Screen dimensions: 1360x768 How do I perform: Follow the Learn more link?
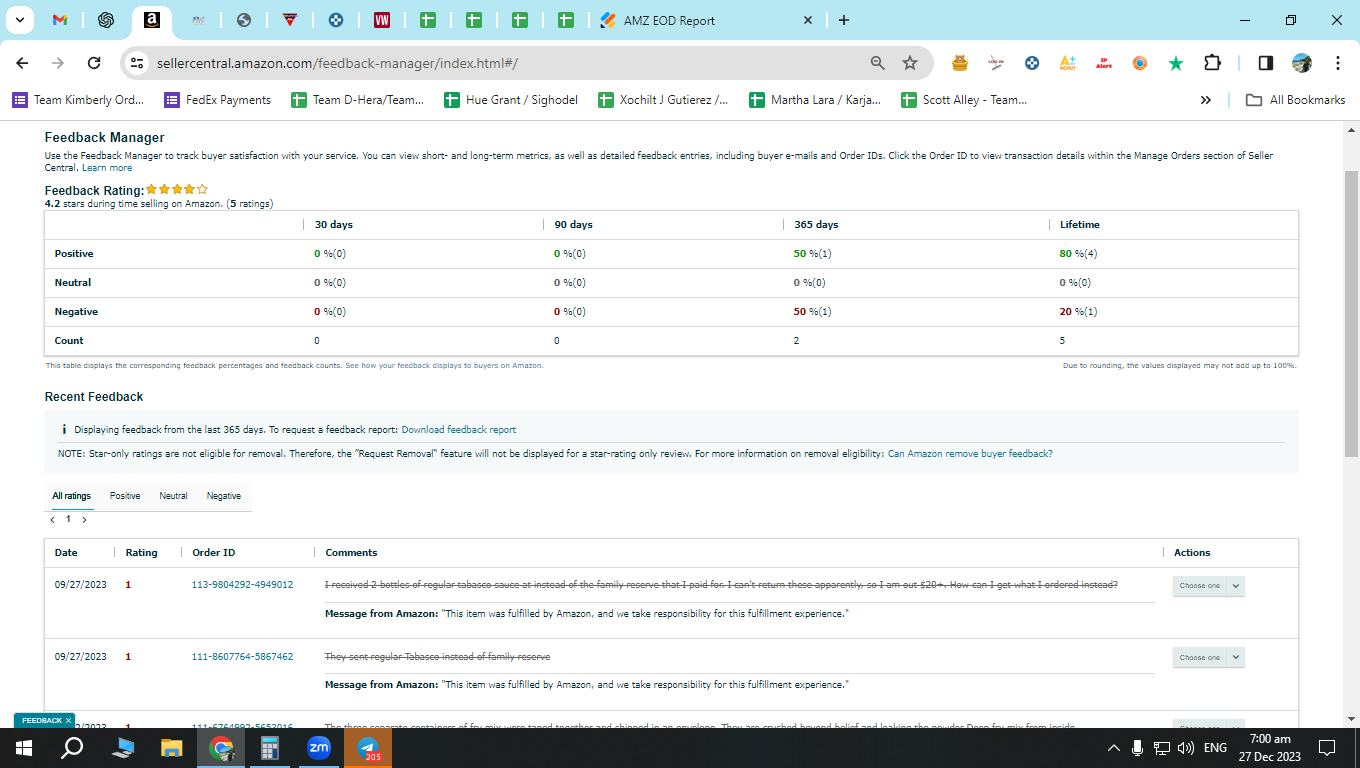coord(107,168)
